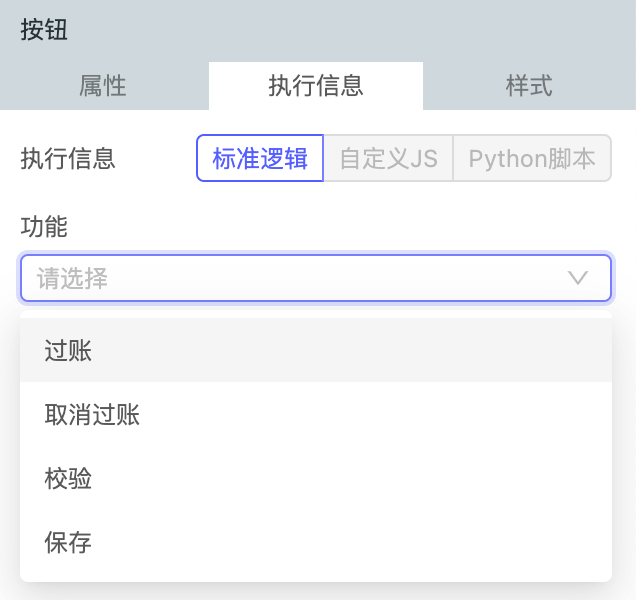Viewport: 636px width, 600px height.
Task: Choose 自定义JS execution mode
Action: coord(388,158)
